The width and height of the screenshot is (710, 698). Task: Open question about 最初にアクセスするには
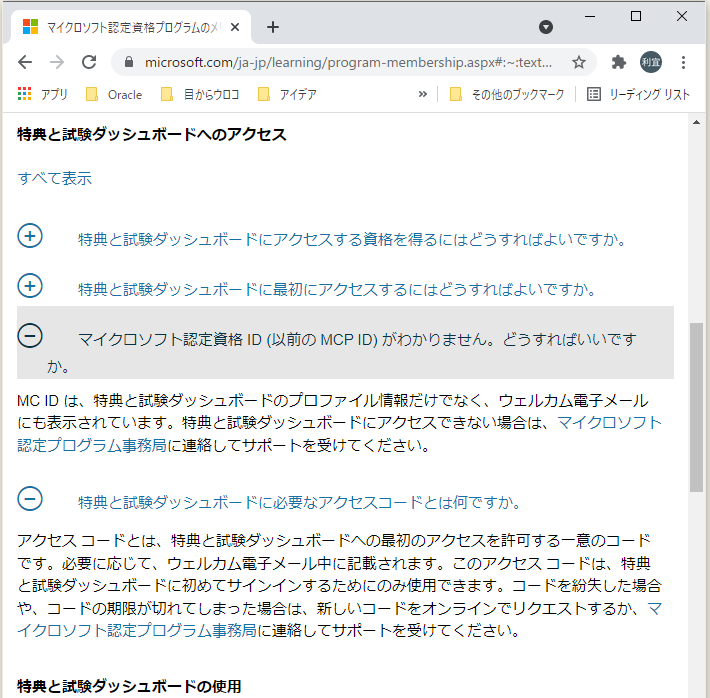tap(337, 289)
